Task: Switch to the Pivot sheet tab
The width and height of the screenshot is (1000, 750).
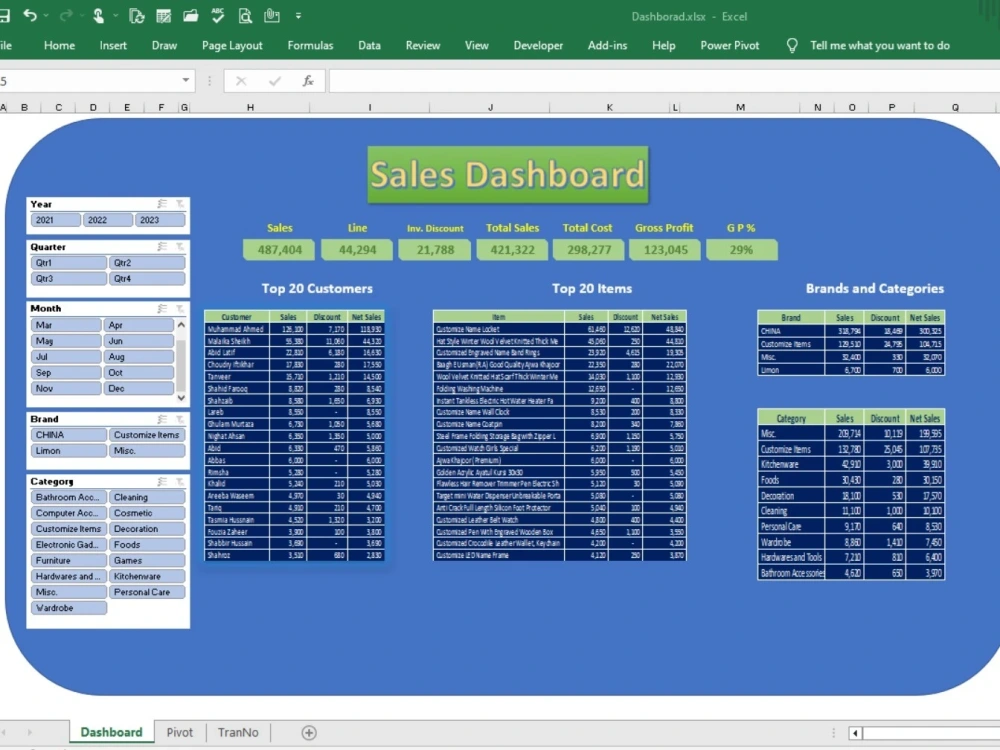Action: (x=179, y=733)
